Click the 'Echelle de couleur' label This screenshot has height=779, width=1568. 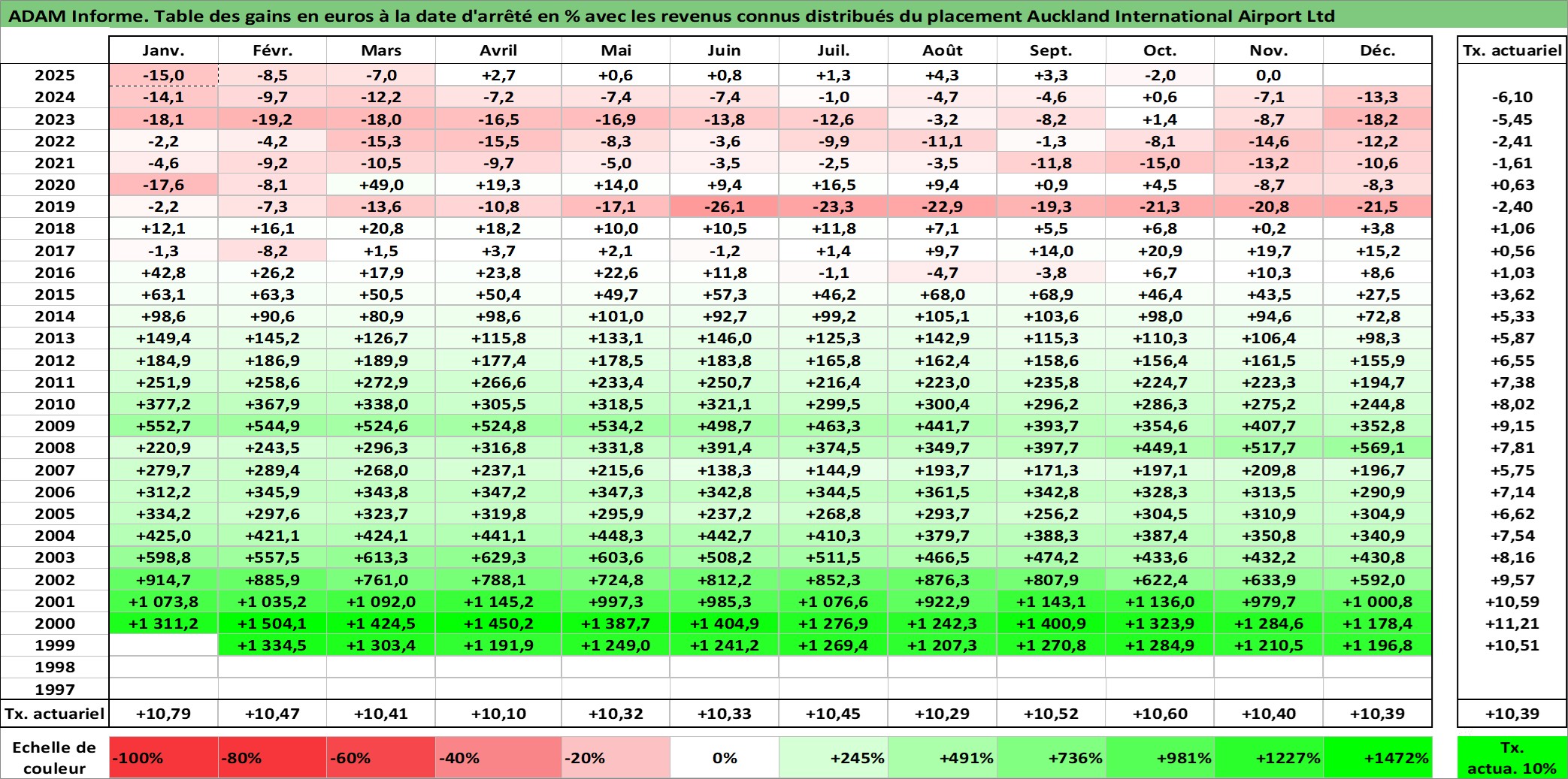55,757
